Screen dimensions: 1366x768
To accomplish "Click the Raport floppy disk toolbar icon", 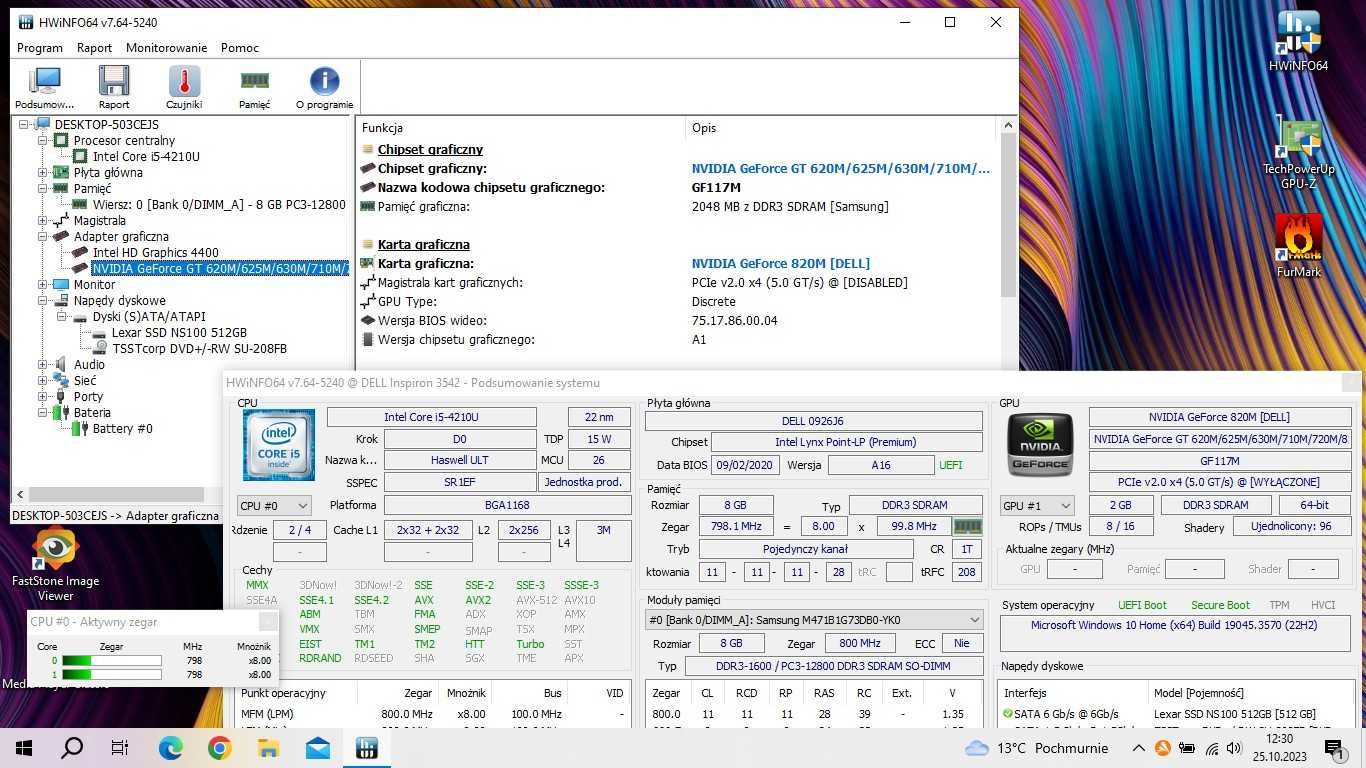I will pos(114,87).
